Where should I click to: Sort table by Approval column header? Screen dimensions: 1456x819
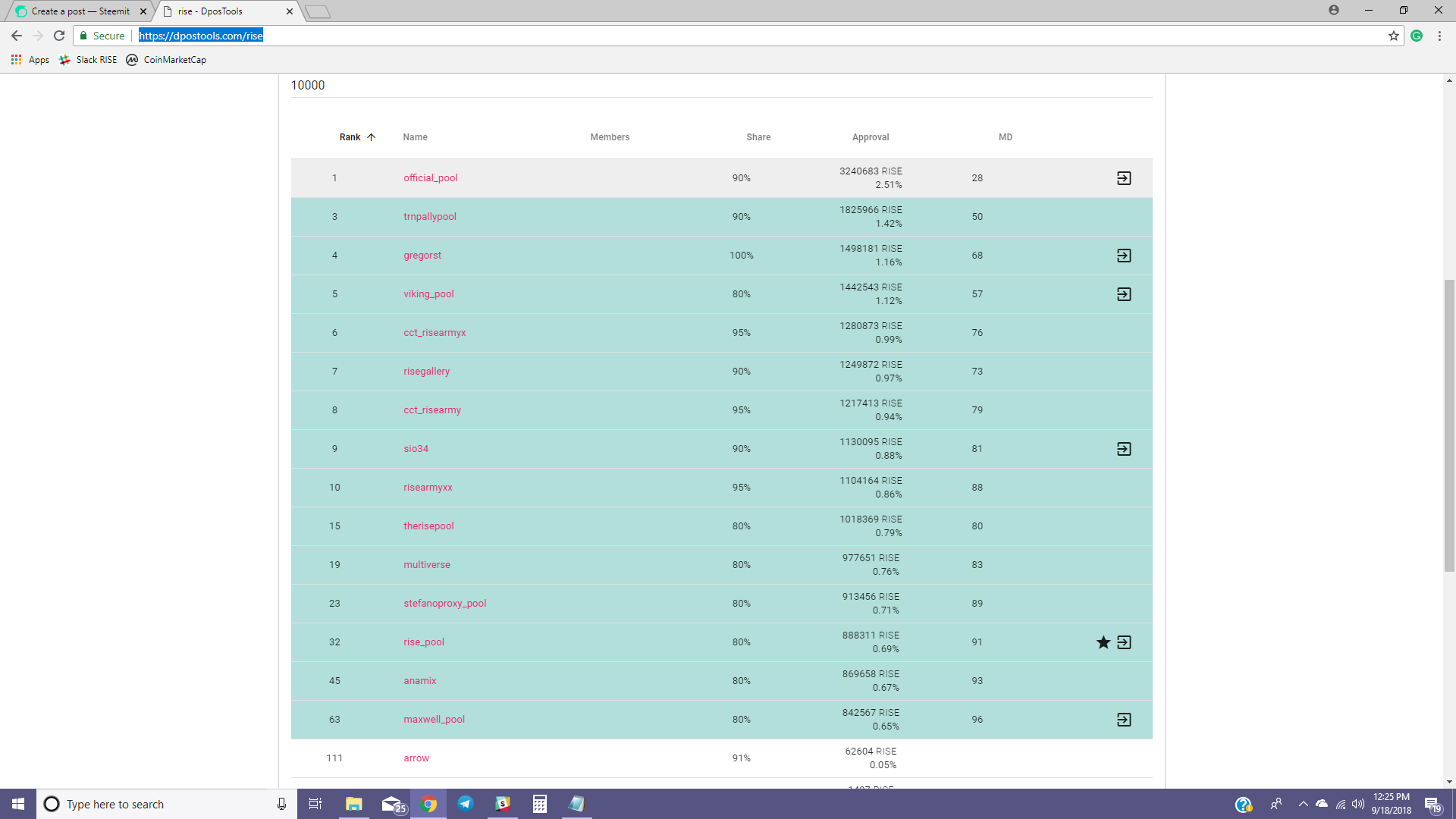click(870, 137)
